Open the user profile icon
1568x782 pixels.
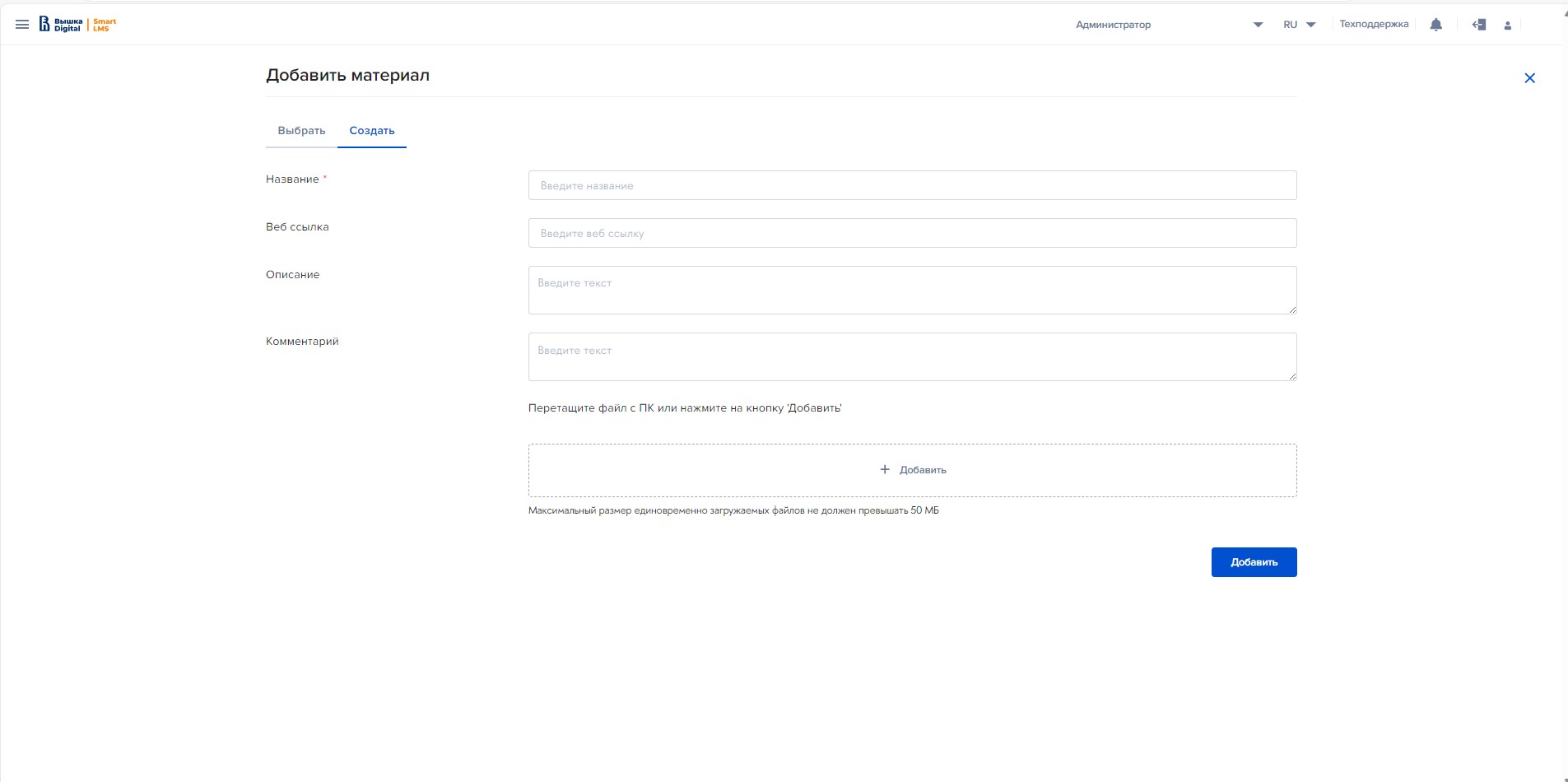pyautogui.click(x=1507, y=26)
